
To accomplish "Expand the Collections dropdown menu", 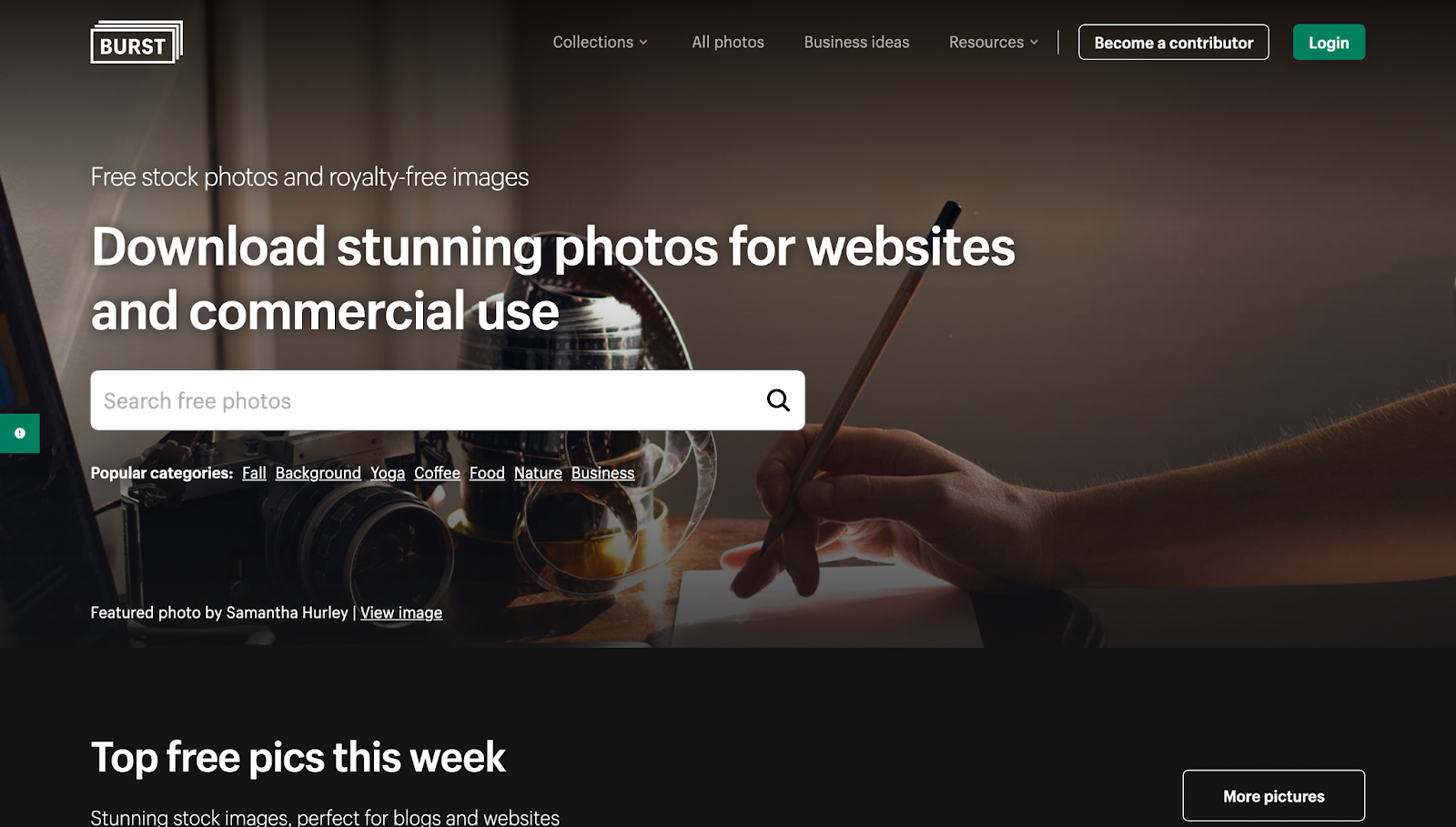I will point(600,42).
